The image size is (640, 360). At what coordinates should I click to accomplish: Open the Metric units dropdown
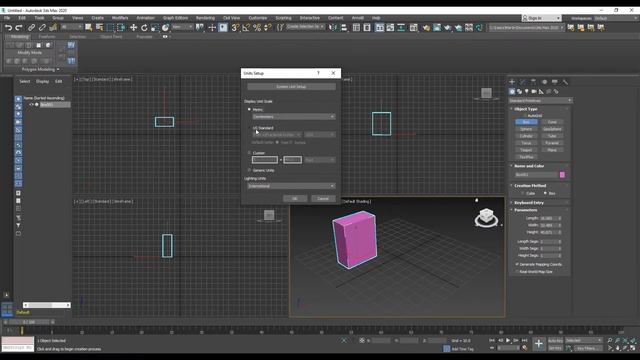[294, 117]
